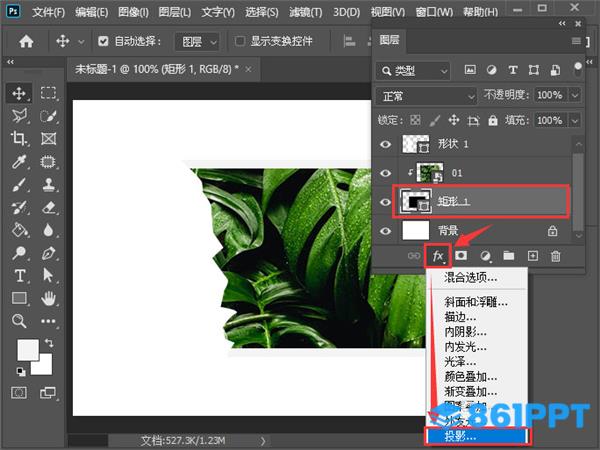Screen dimensions: 600x450
Task: Select the Dodge tool
Action: click(19, 253)
